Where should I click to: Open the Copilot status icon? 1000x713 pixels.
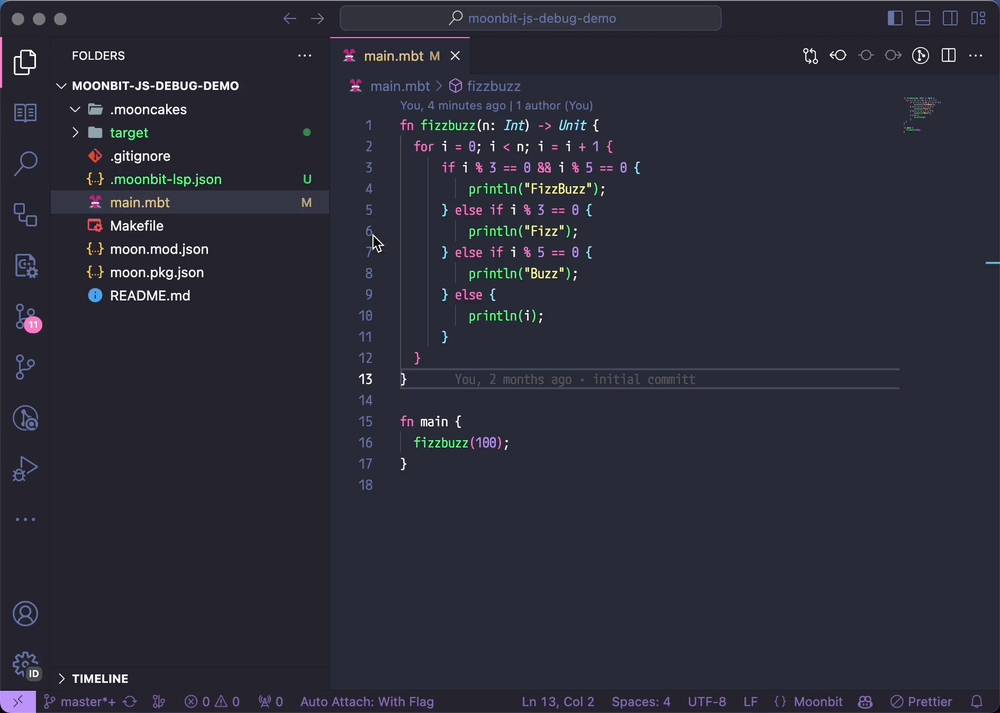pos(865,702)
